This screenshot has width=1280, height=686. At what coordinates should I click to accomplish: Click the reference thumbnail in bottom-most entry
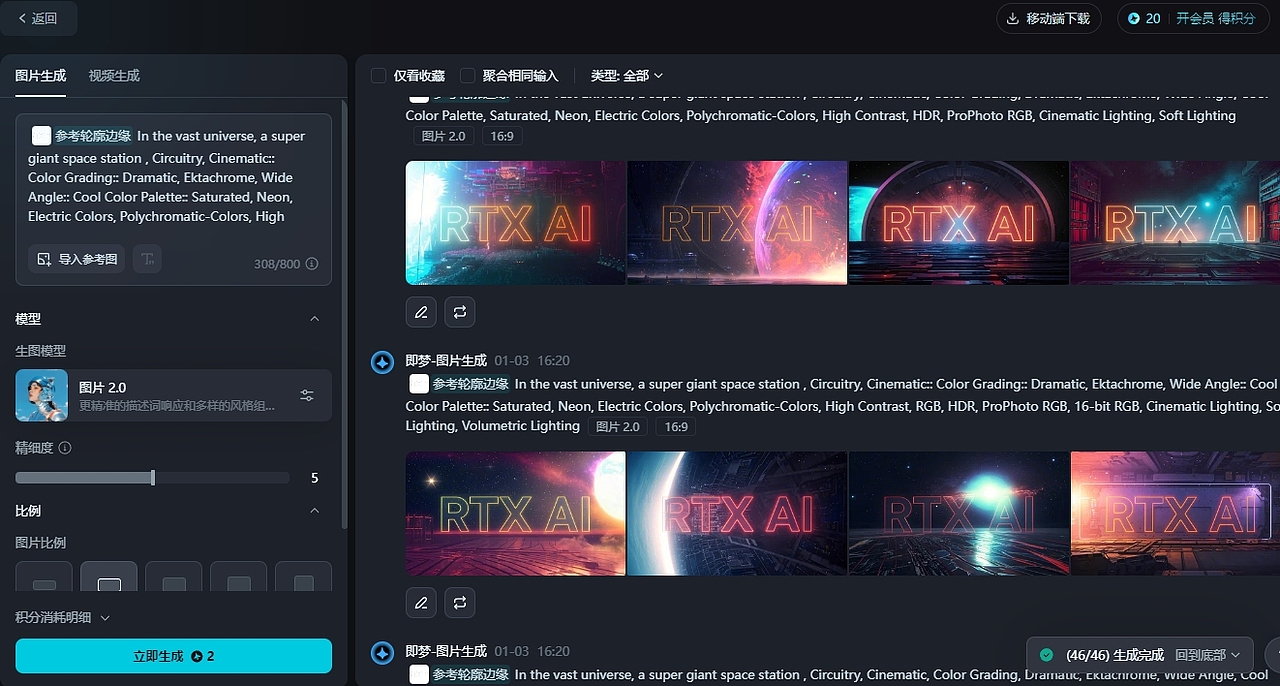point(419,675)
